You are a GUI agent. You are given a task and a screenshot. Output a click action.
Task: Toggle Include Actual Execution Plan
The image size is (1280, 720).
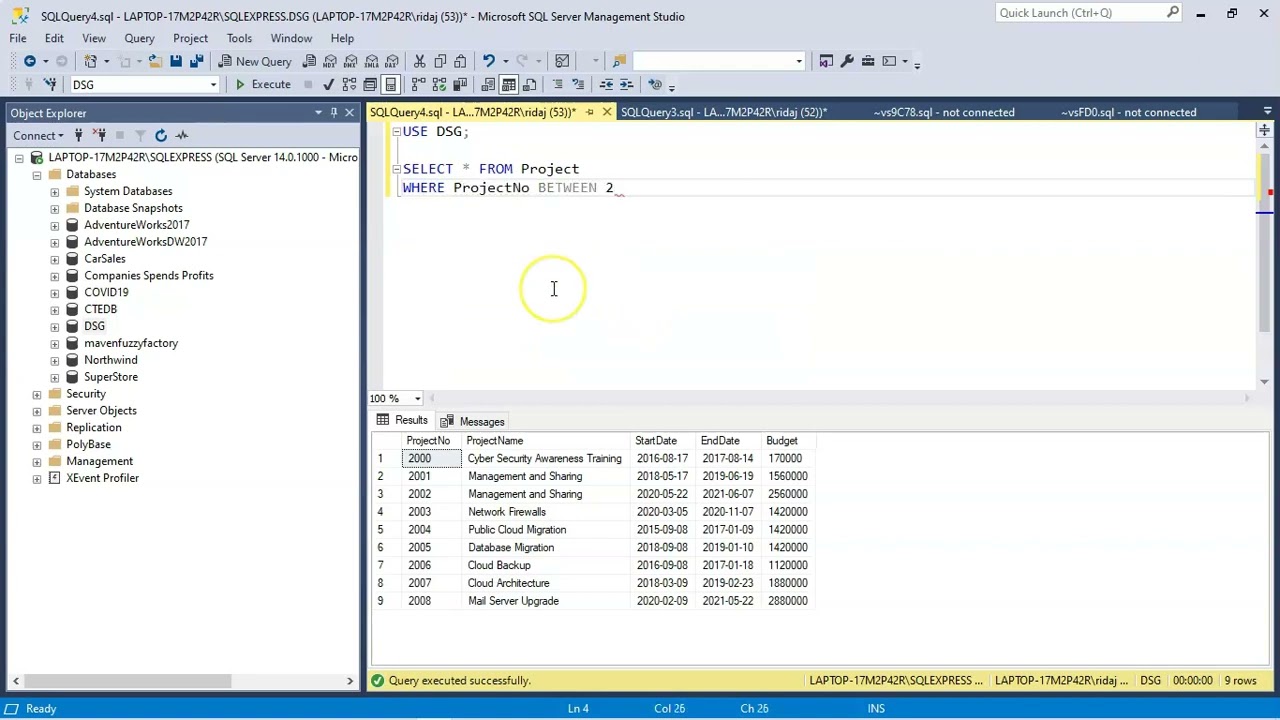418,85
